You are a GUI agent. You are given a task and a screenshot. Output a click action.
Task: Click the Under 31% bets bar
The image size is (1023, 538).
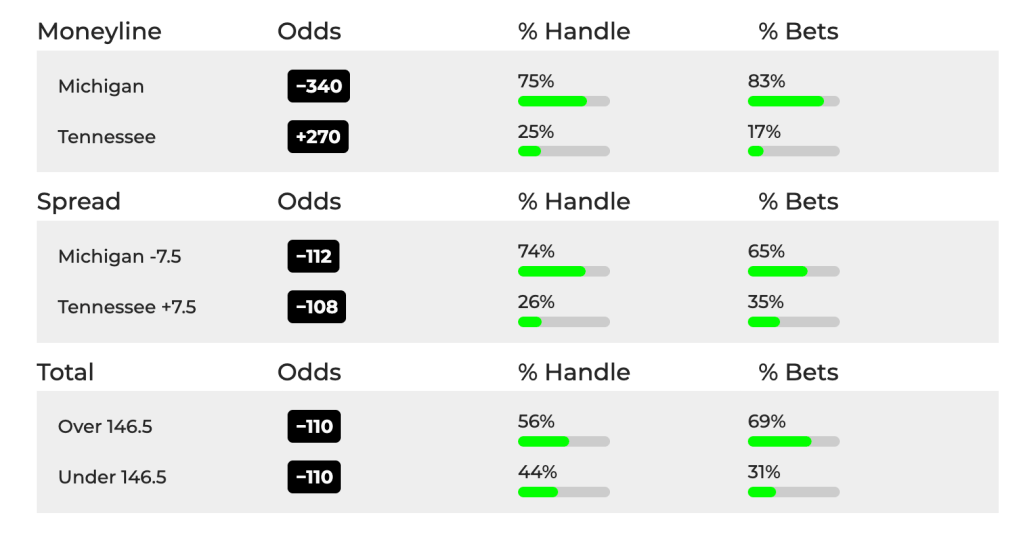(x=793, y=492)
